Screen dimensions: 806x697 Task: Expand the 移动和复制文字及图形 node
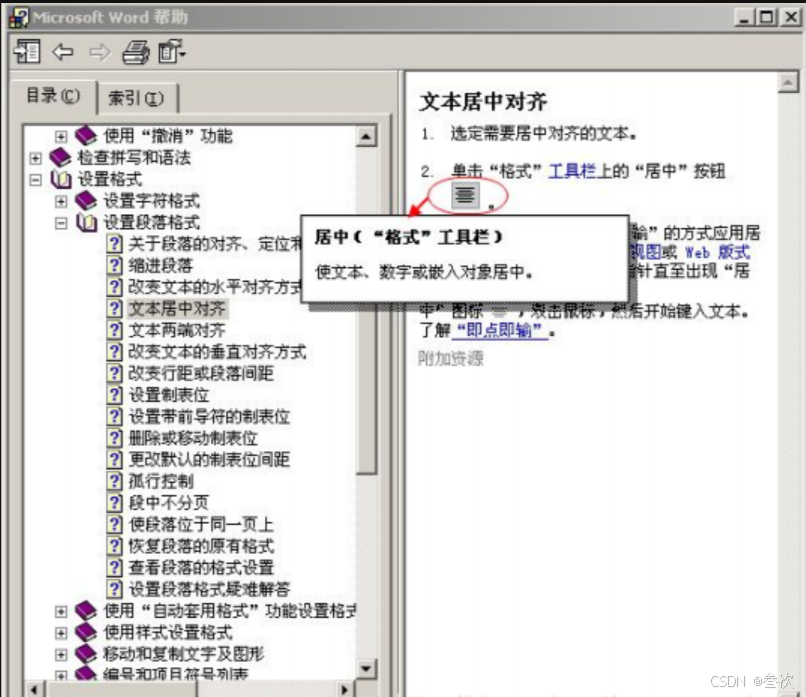click(61, 654)
